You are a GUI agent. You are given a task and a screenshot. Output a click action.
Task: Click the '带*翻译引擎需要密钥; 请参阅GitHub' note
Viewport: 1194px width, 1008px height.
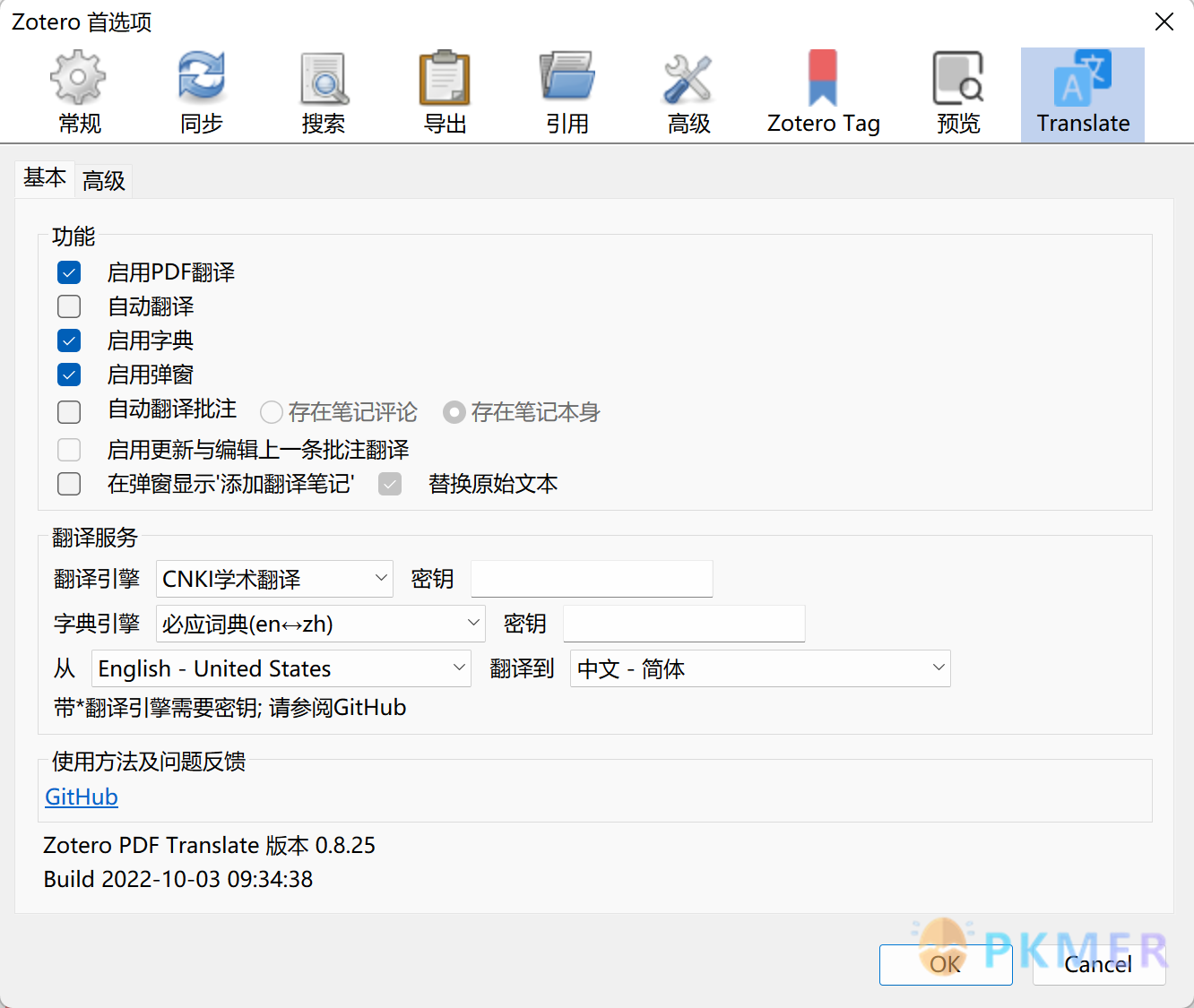[x=230, y=708]
